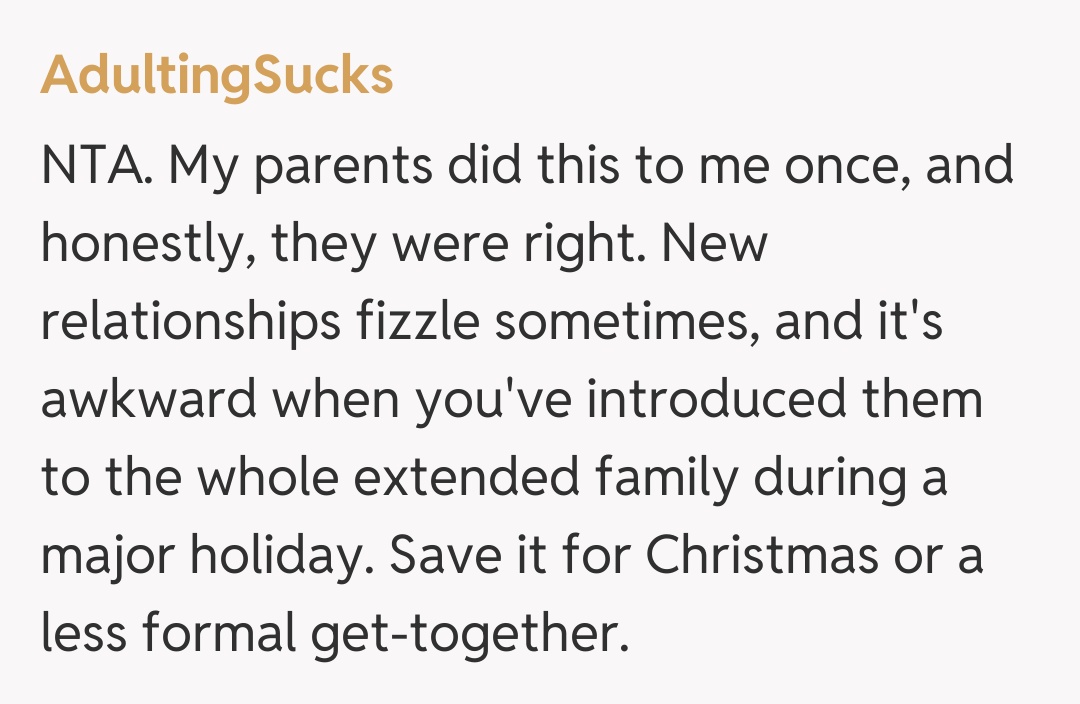Click the word 'get-together' ending the comment

coord(471,635)
